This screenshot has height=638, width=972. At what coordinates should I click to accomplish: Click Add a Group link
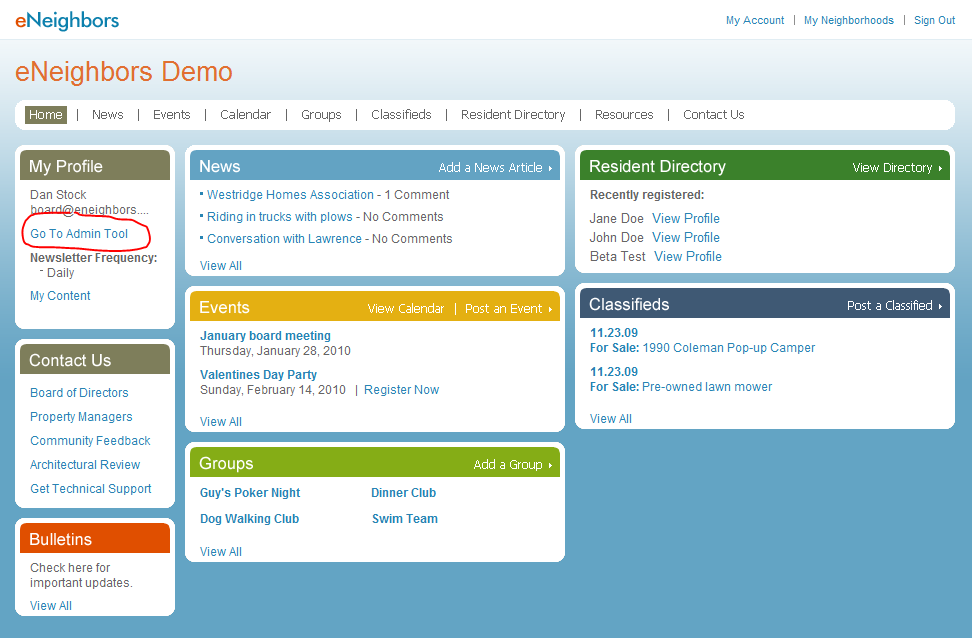pyautogui.click(x=511, y=465)
